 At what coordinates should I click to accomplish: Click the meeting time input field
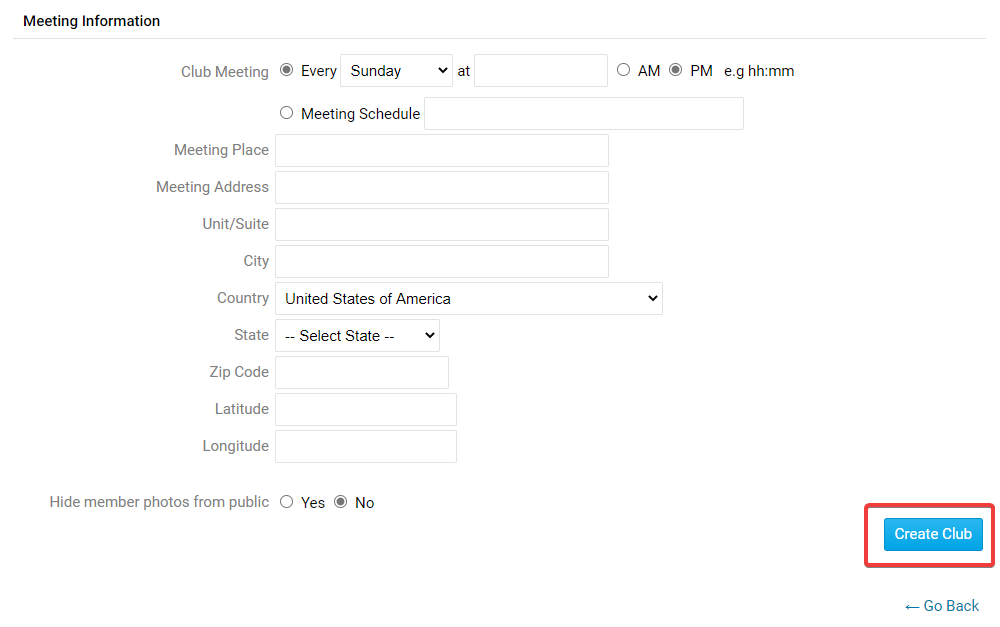click(541, 71)
